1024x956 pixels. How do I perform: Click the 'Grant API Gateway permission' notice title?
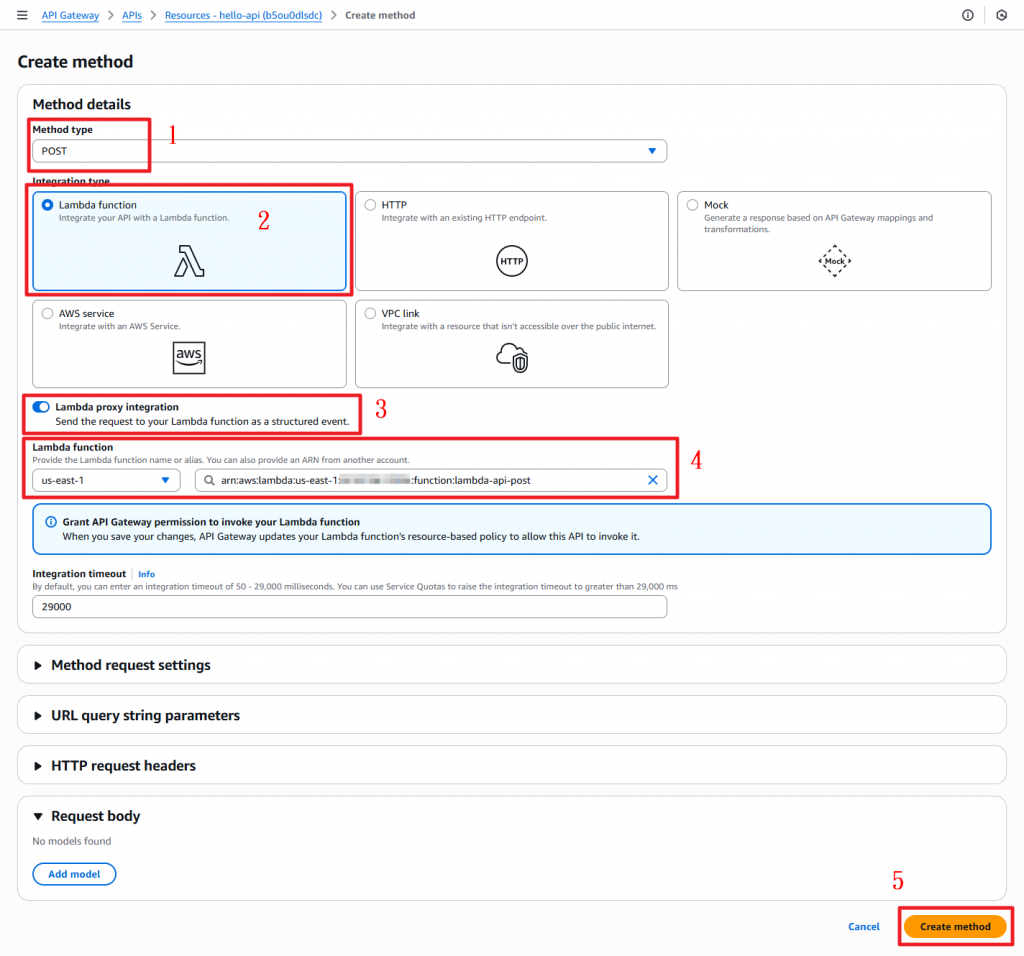point(211,522)
